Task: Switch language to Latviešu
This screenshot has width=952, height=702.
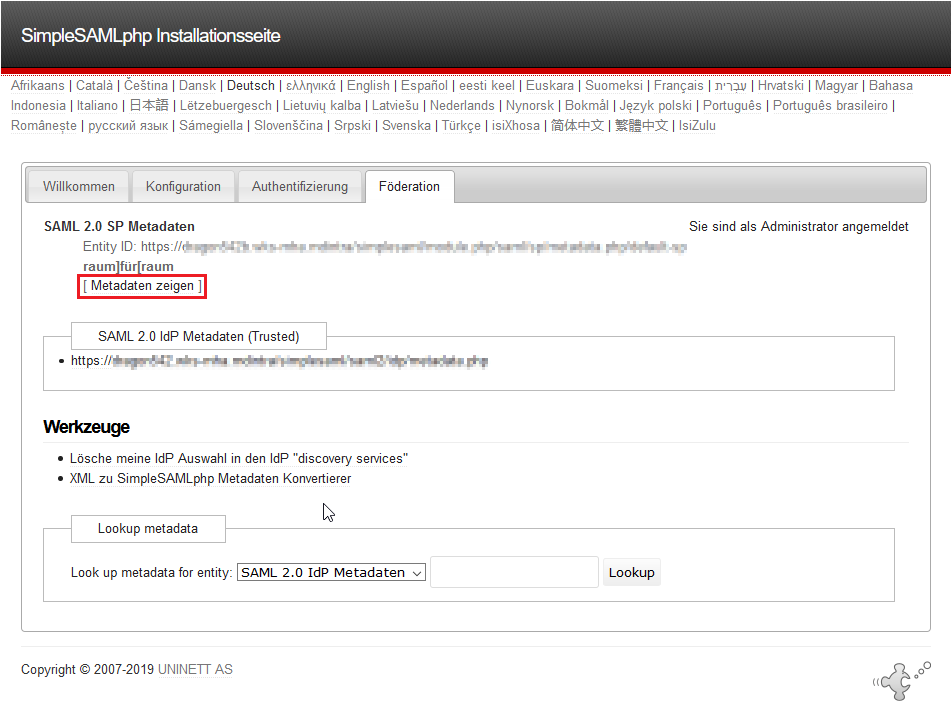Action: 395,106
